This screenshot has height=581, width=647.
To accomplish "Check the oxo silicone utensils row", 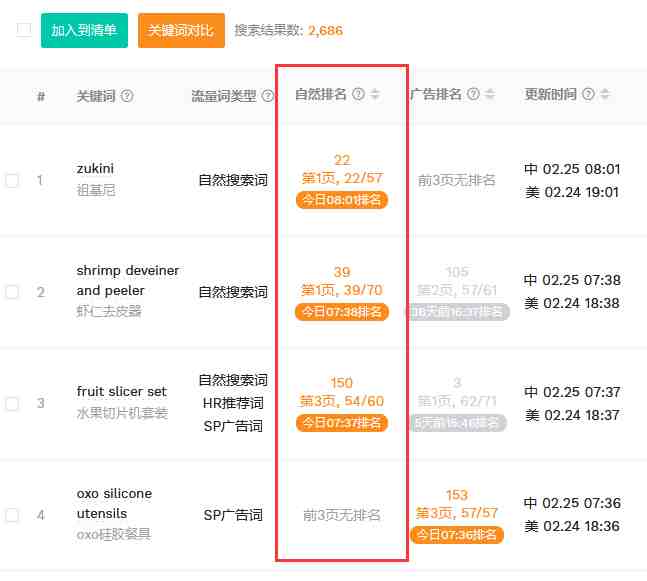I will coord(12,515).
